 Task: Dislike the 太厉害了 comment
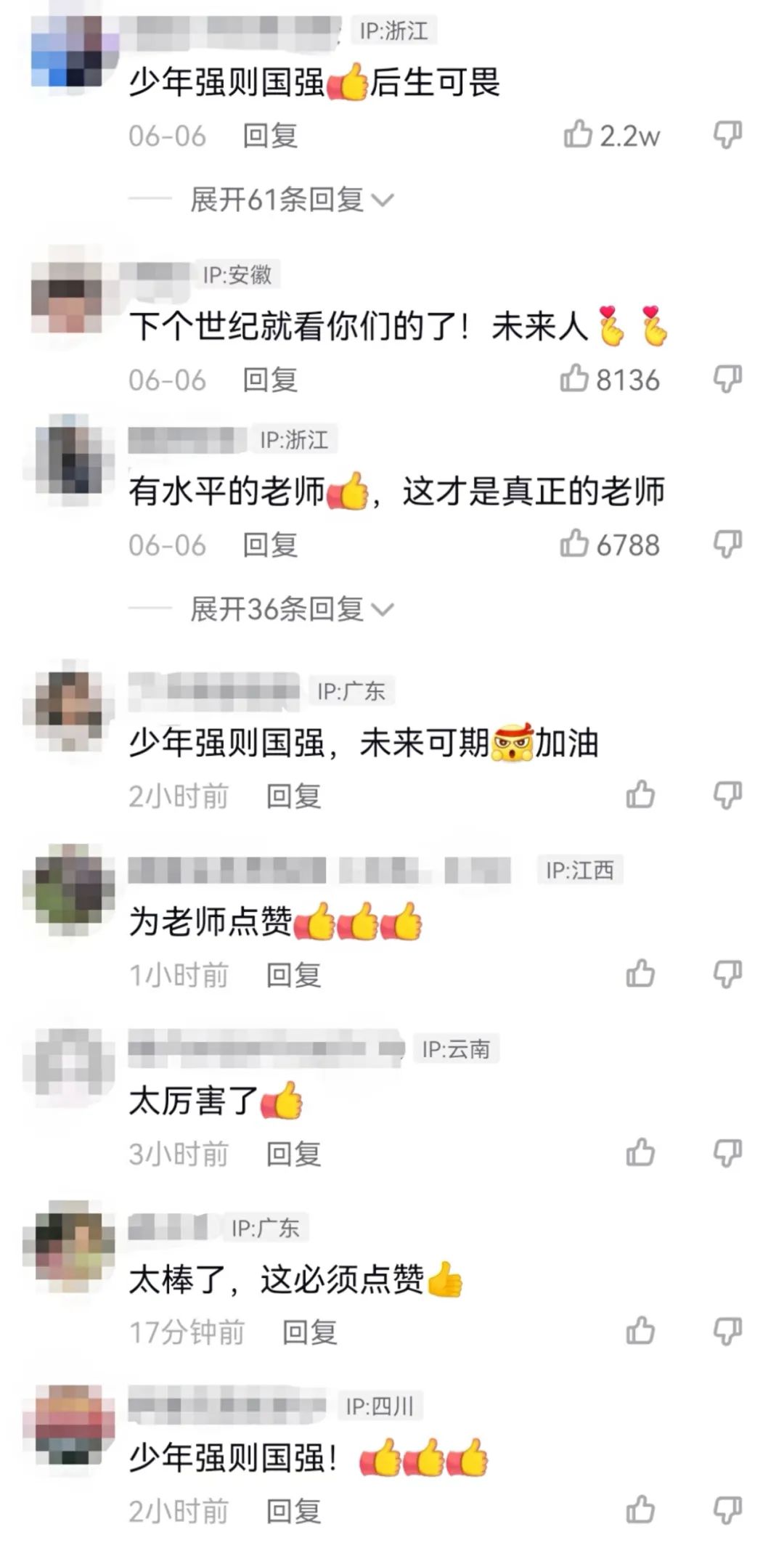727,1153
